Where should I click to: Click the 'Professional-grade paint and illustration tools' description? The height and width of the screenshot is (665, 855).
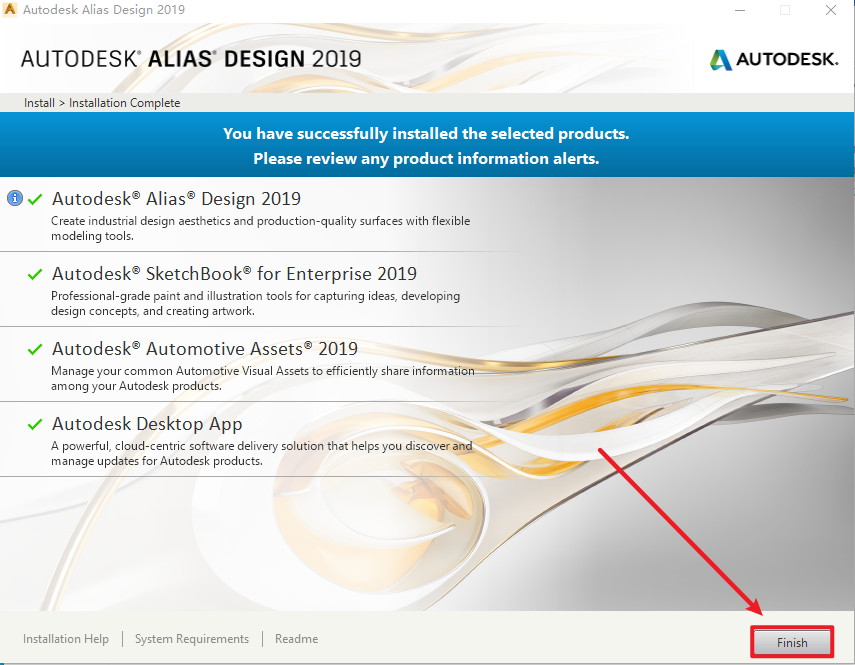pyautogui.click(x=255, y=303)
